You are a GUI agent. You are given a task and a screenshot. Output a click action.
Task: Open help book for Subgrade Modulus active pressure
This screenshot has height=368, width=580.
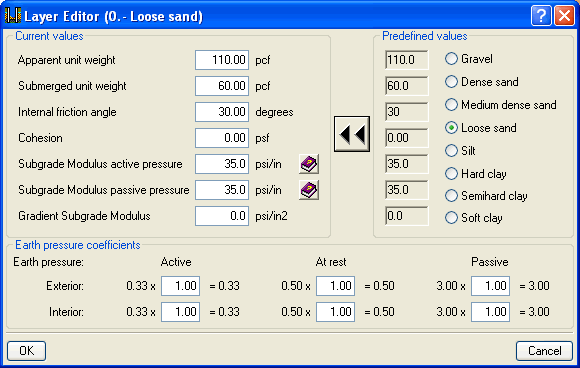click(309, 164)
